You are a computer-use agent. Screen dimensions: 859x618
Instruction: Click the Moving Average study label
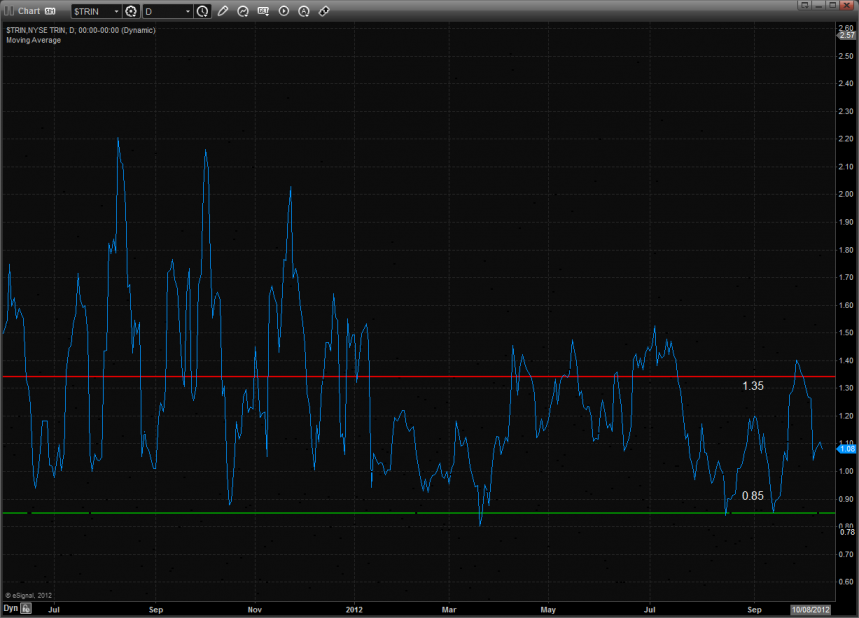tap(33, 40)
